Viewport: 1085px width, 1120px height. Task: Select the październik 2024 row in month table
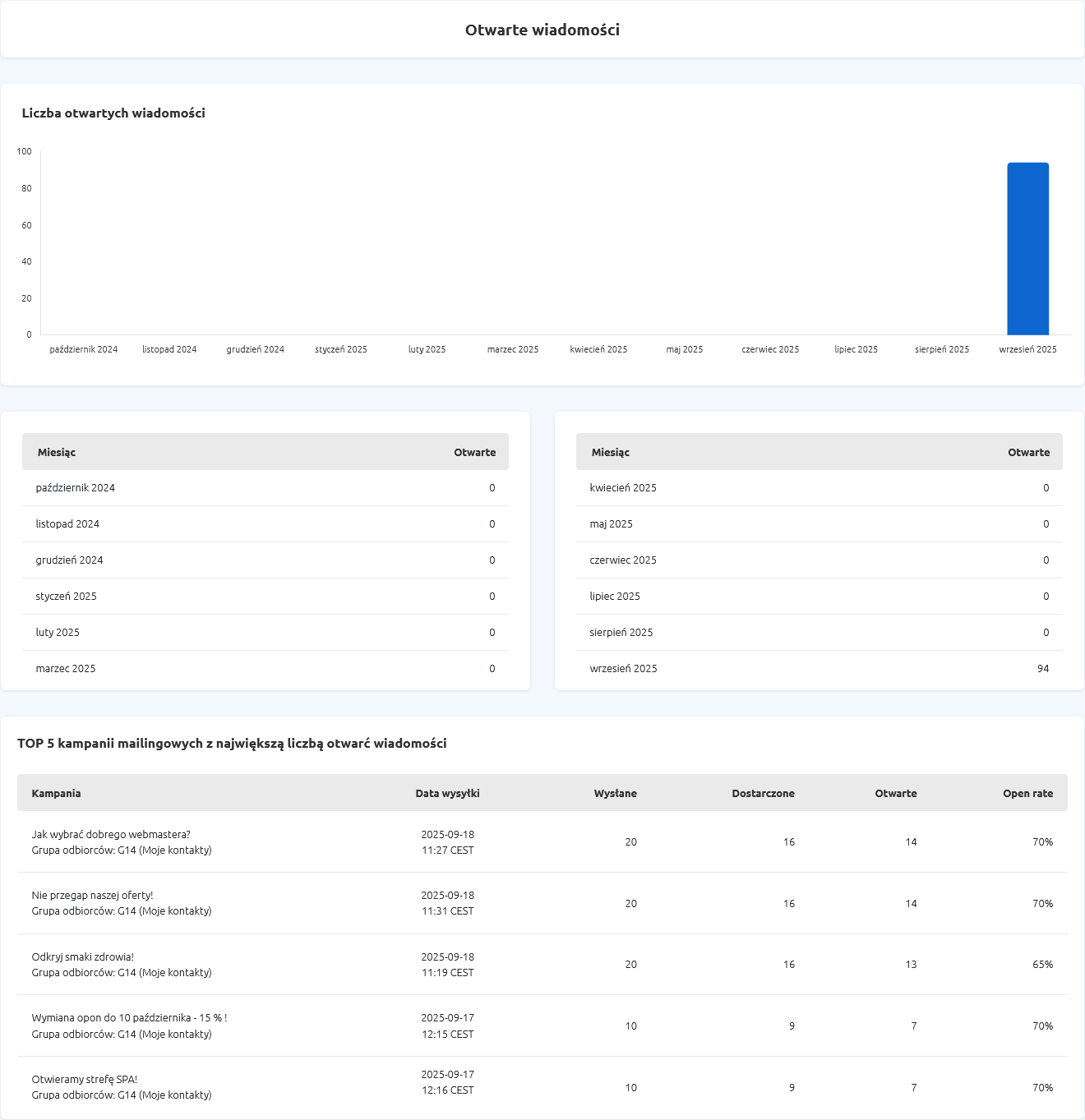coord(75,487)
